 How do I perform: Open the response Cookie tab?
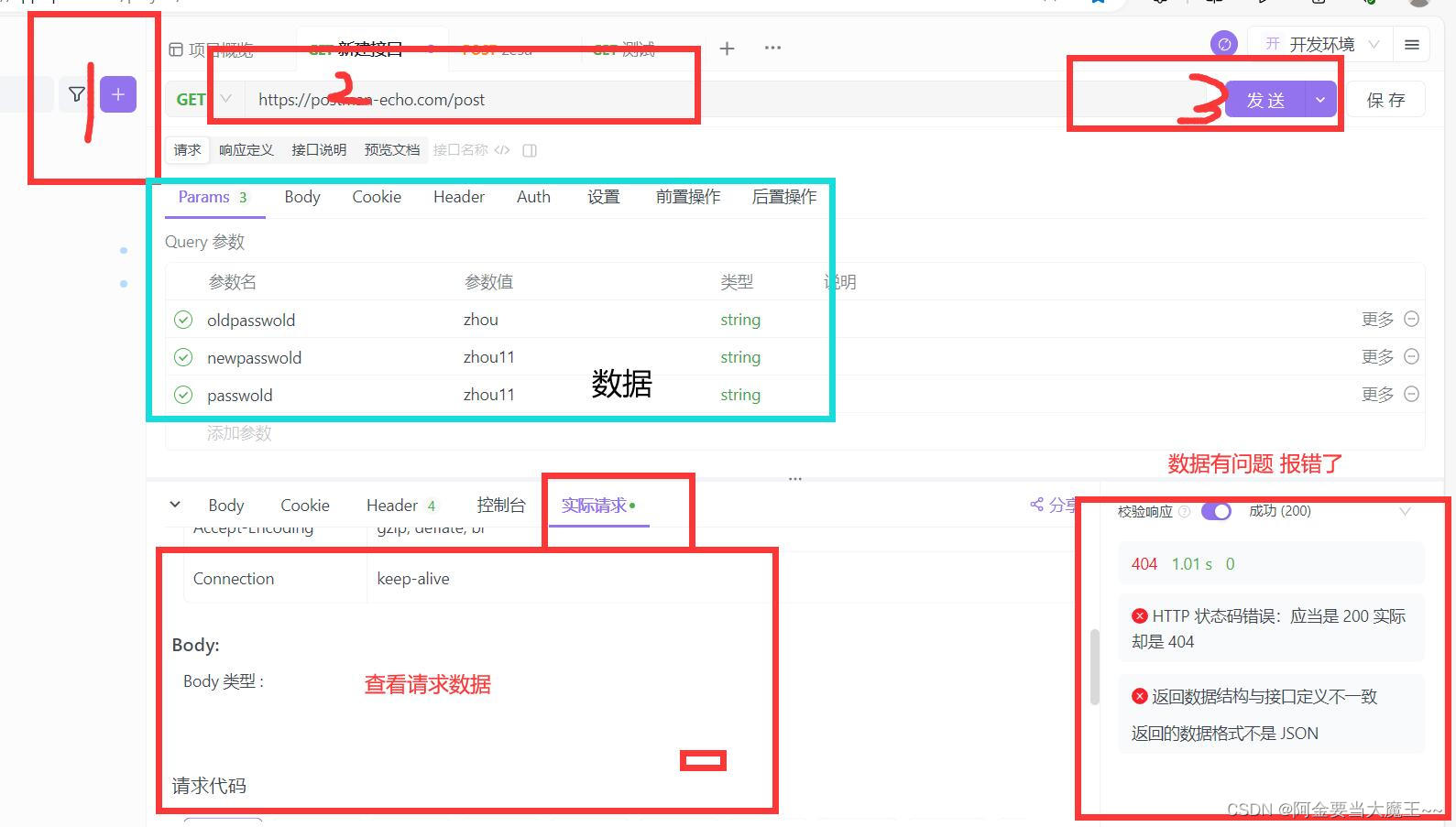305,506
